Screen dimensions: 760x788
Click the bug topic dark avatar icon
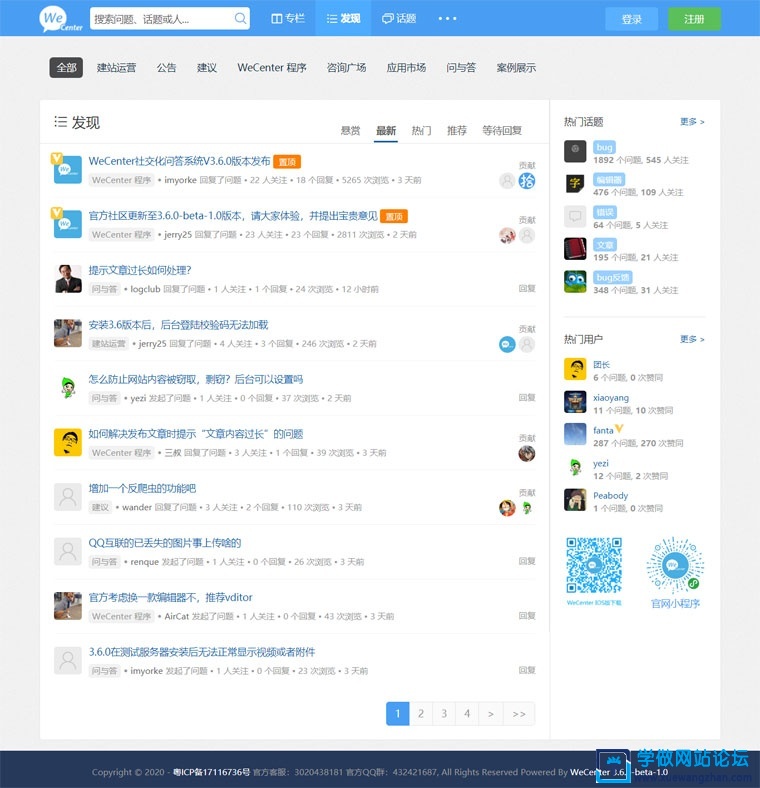575,151
